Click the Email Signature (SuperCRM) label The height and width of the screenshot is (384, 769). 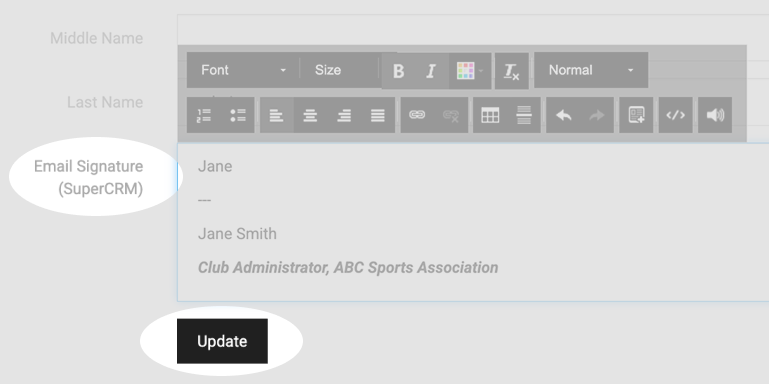(88, 177)
